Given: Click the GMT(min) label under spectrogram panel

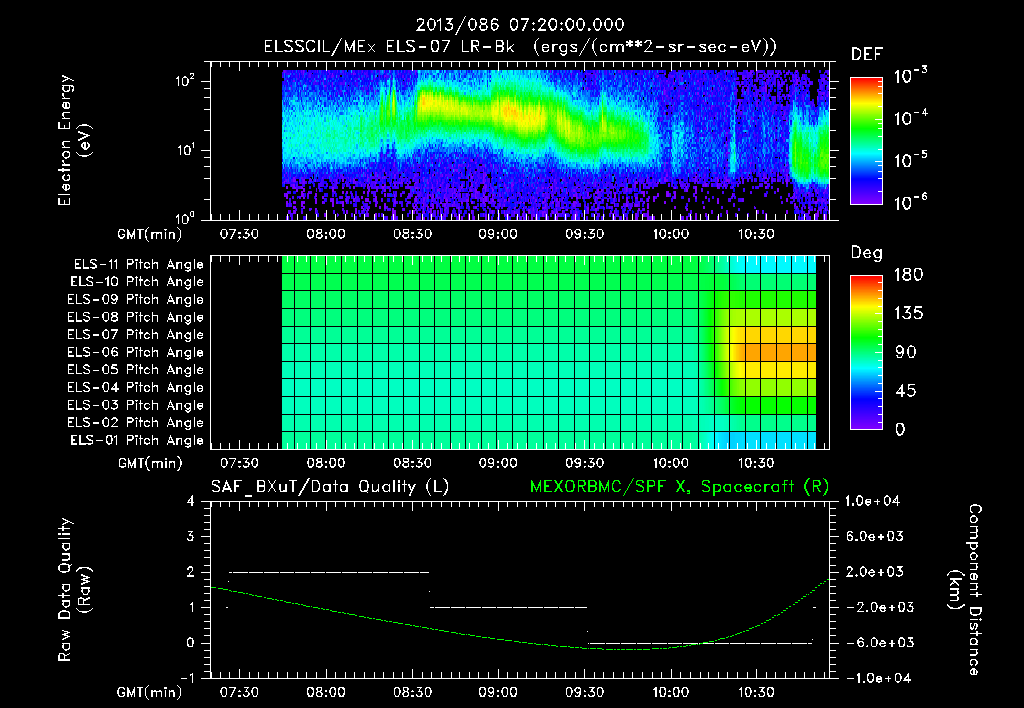Looking at the screenshot, I should tap(150, 234).
